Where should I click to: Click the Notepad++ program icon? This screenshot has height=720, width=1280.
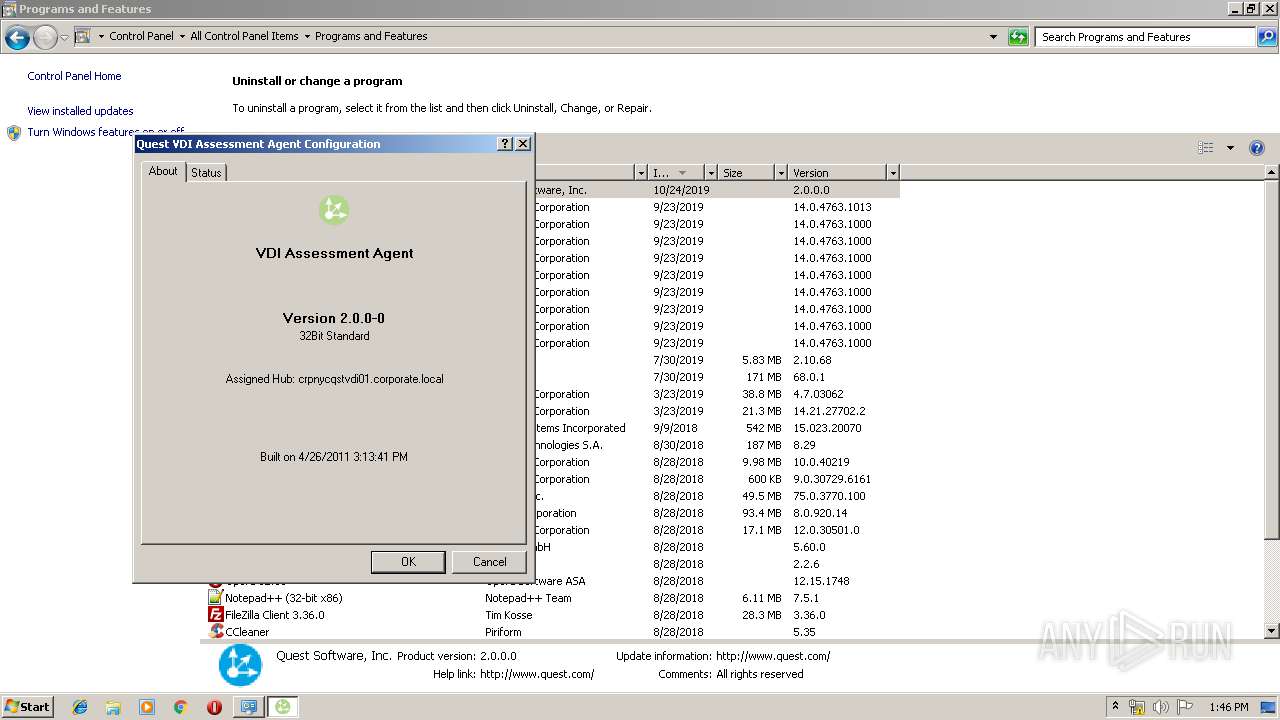(x=215, y=598)
